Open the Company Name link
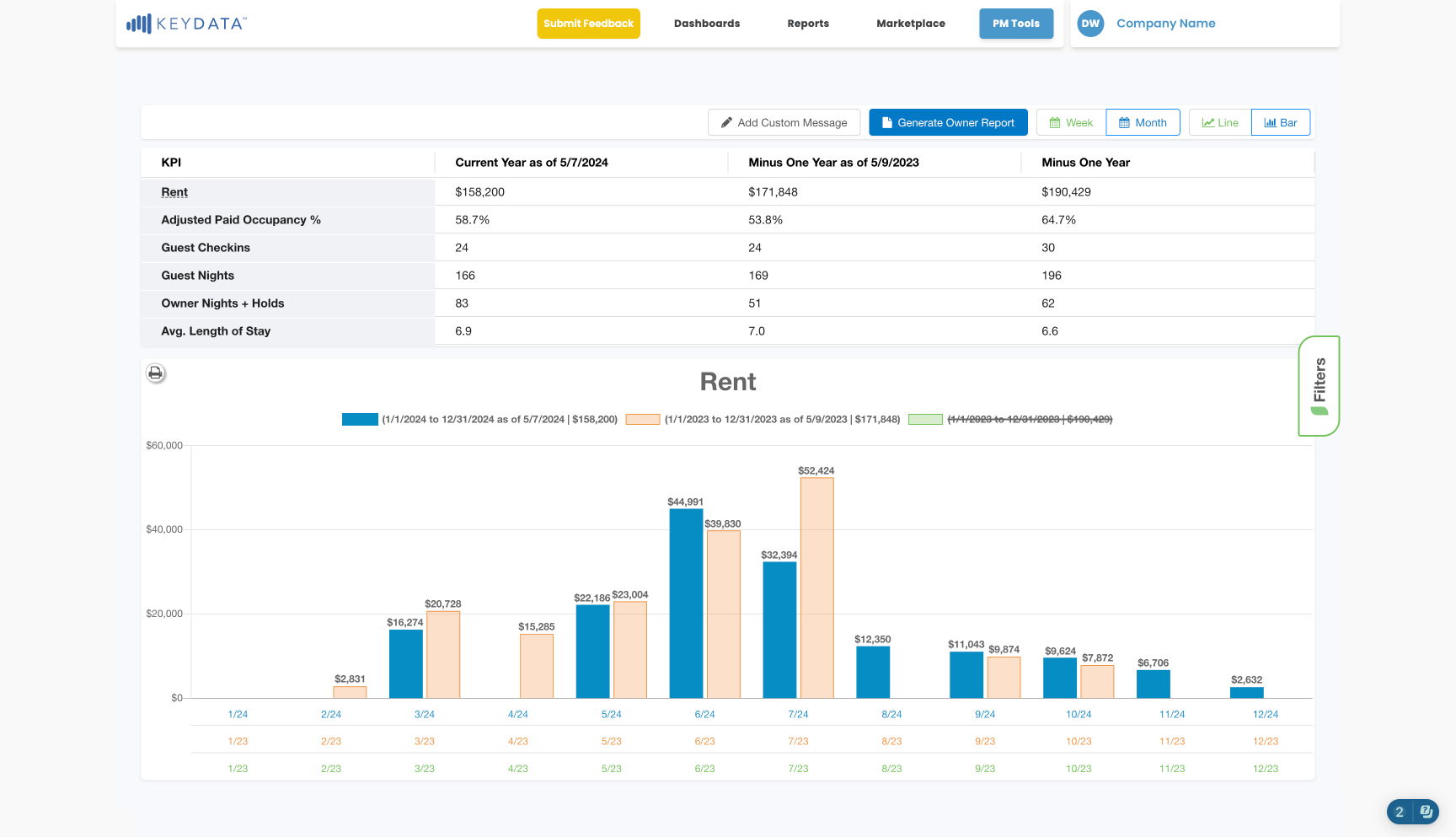Image resolution: width=1456 pixels, height=837 pixels. [1166, 24]
